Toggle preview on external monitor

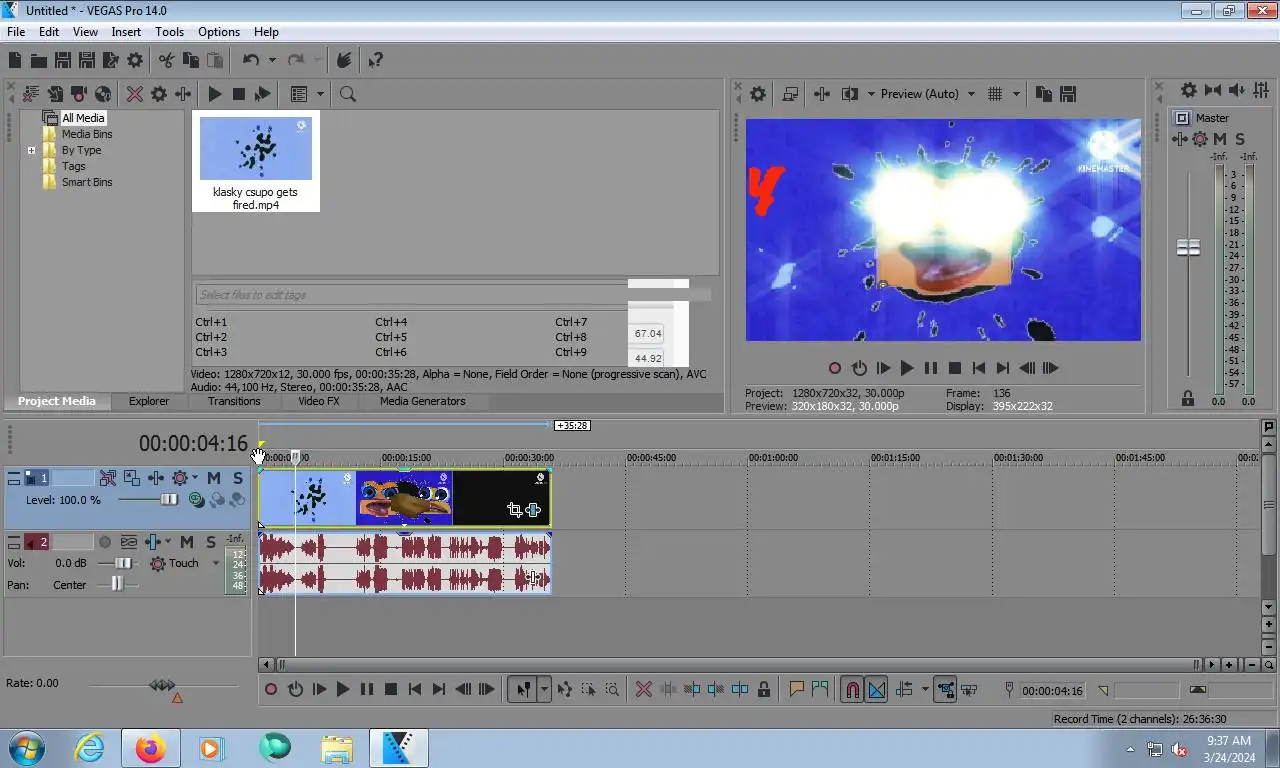click(x=790, y=94)
